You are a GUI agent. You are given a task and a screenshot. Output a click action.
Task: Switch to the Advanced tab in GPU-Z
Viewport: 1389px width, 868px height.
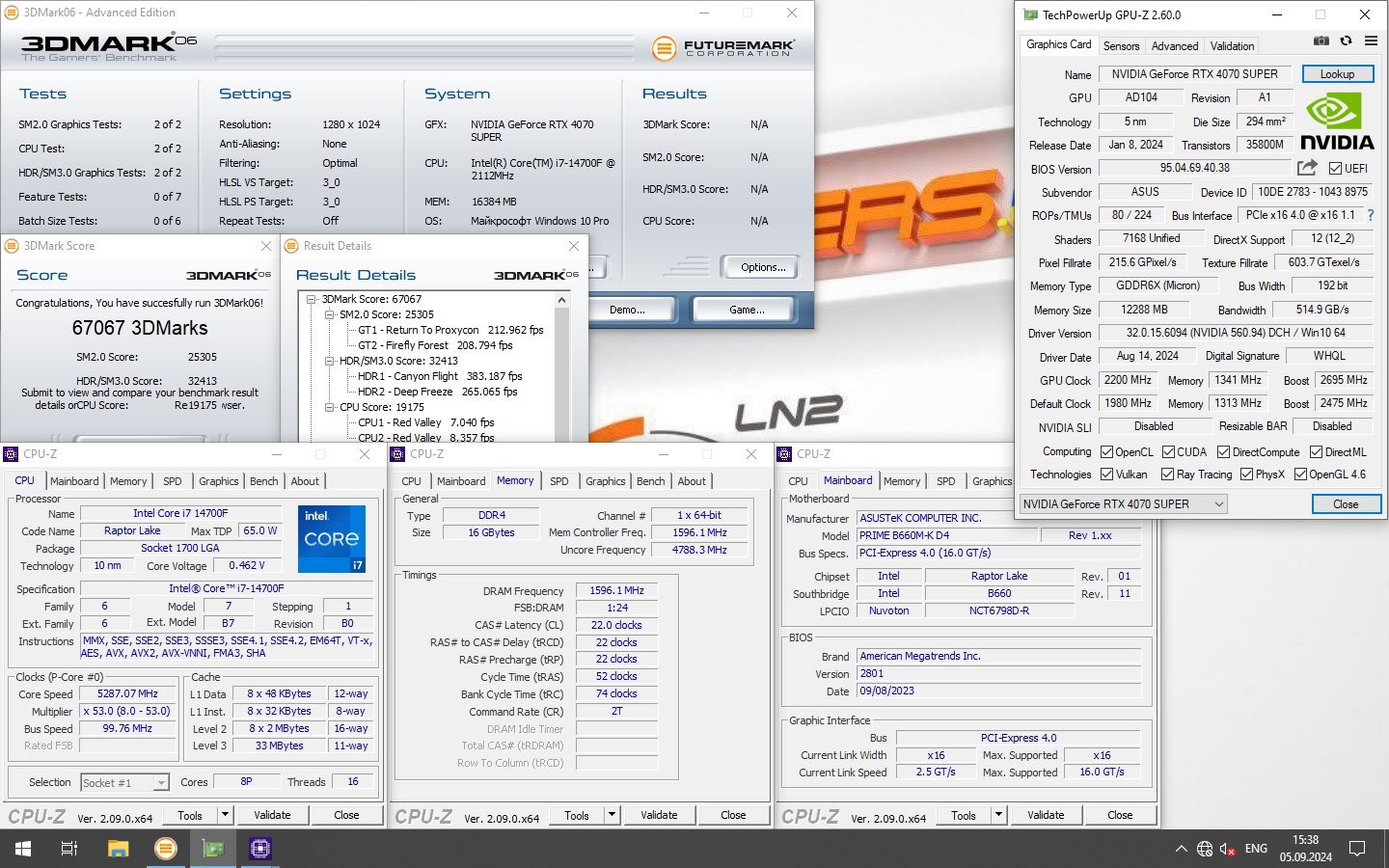1174,46
